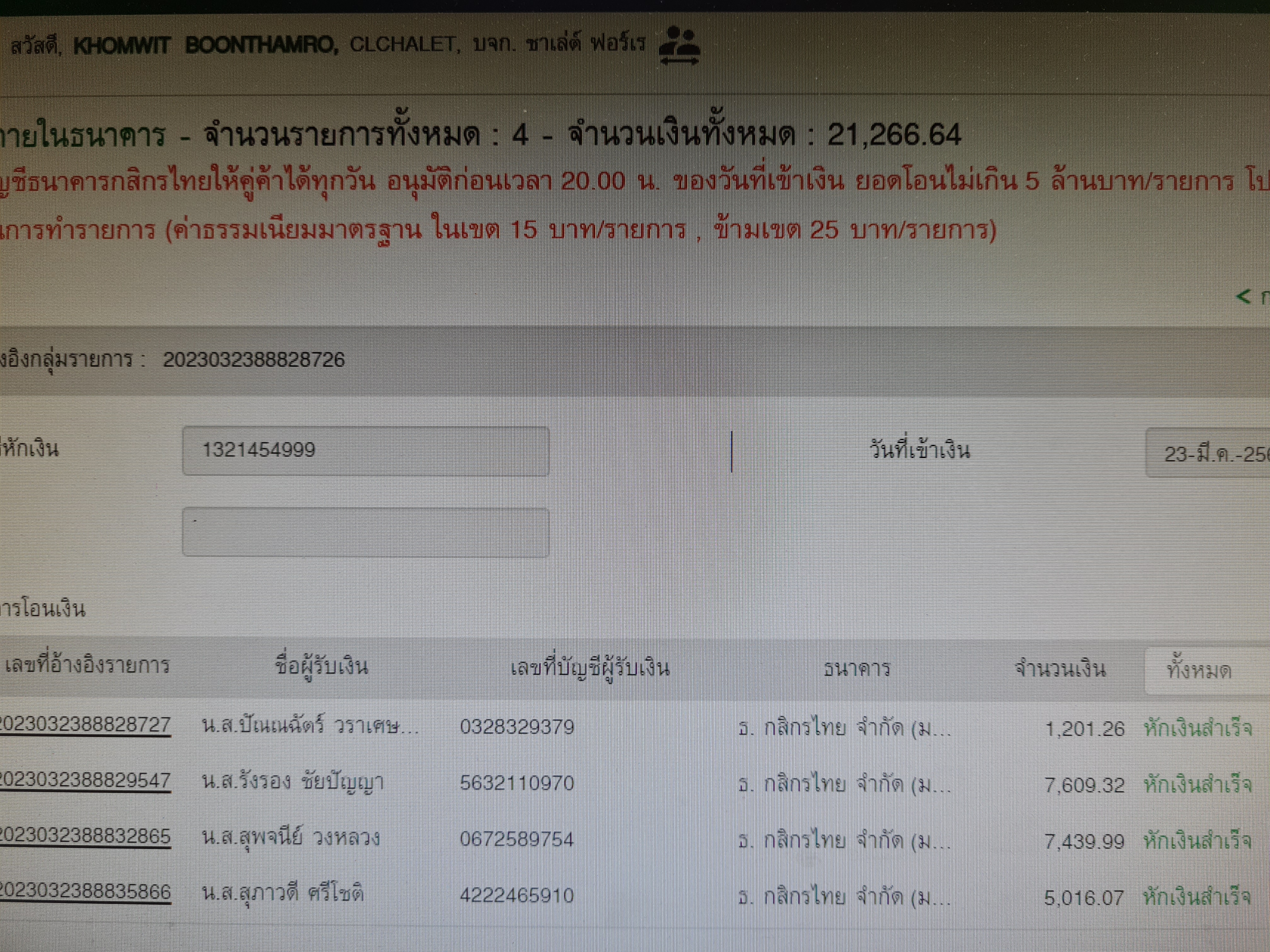Image resolution: width=1270 pixels, height=952 pixels.
Task: Click the ชื่อผู้รับเงิน column header
Action: pyautogui.click(x=322, y=667)
